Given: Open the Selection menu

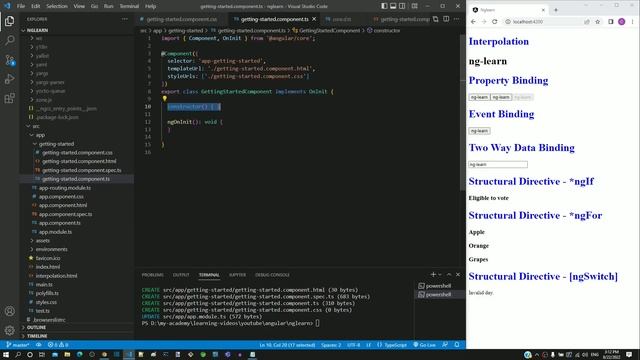Looking at the screenshot, I should pos(57,6).
